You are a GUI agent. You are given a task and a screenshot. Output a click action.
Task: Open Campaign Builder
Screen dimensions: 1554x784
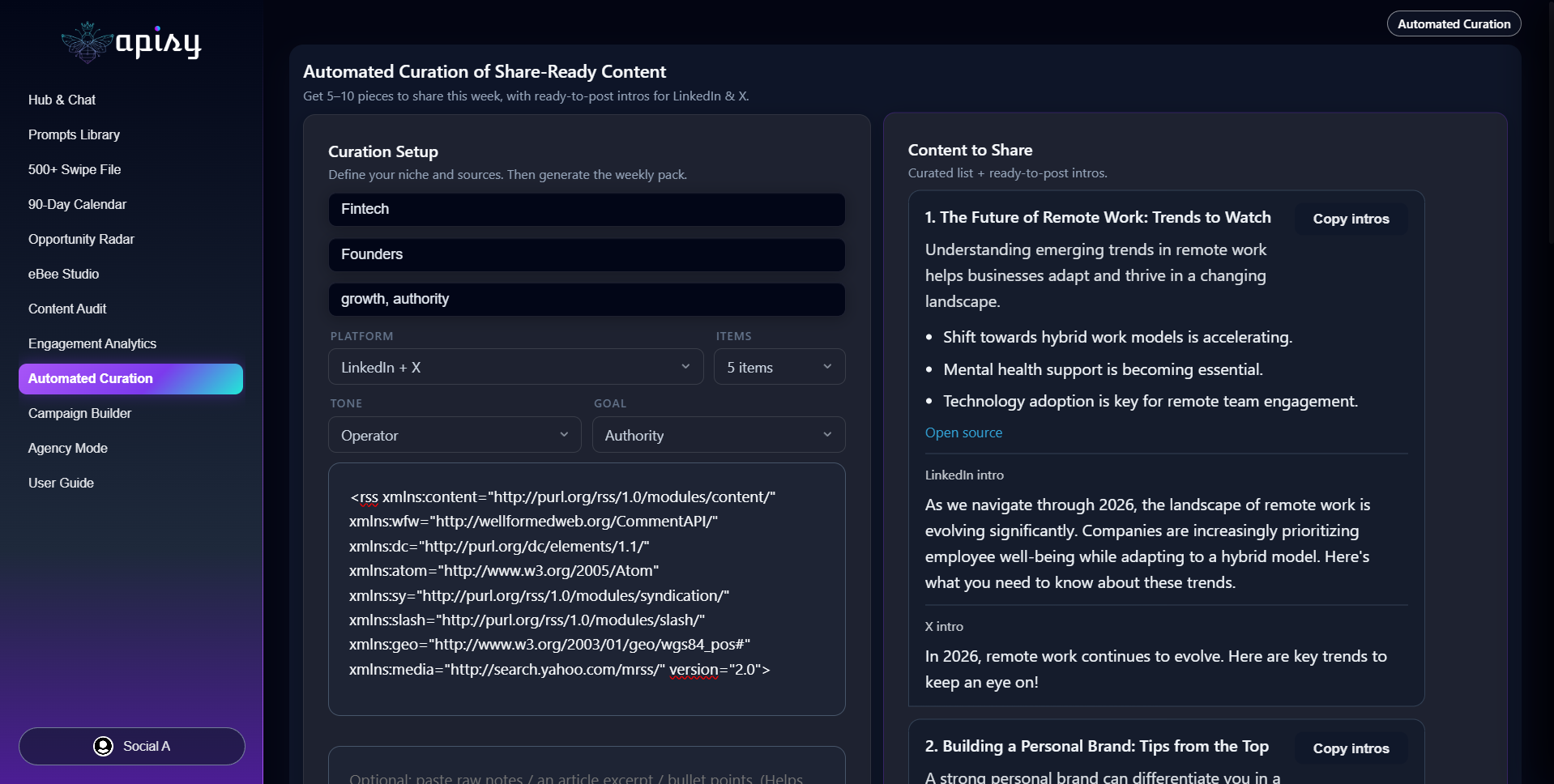[79, 413]
